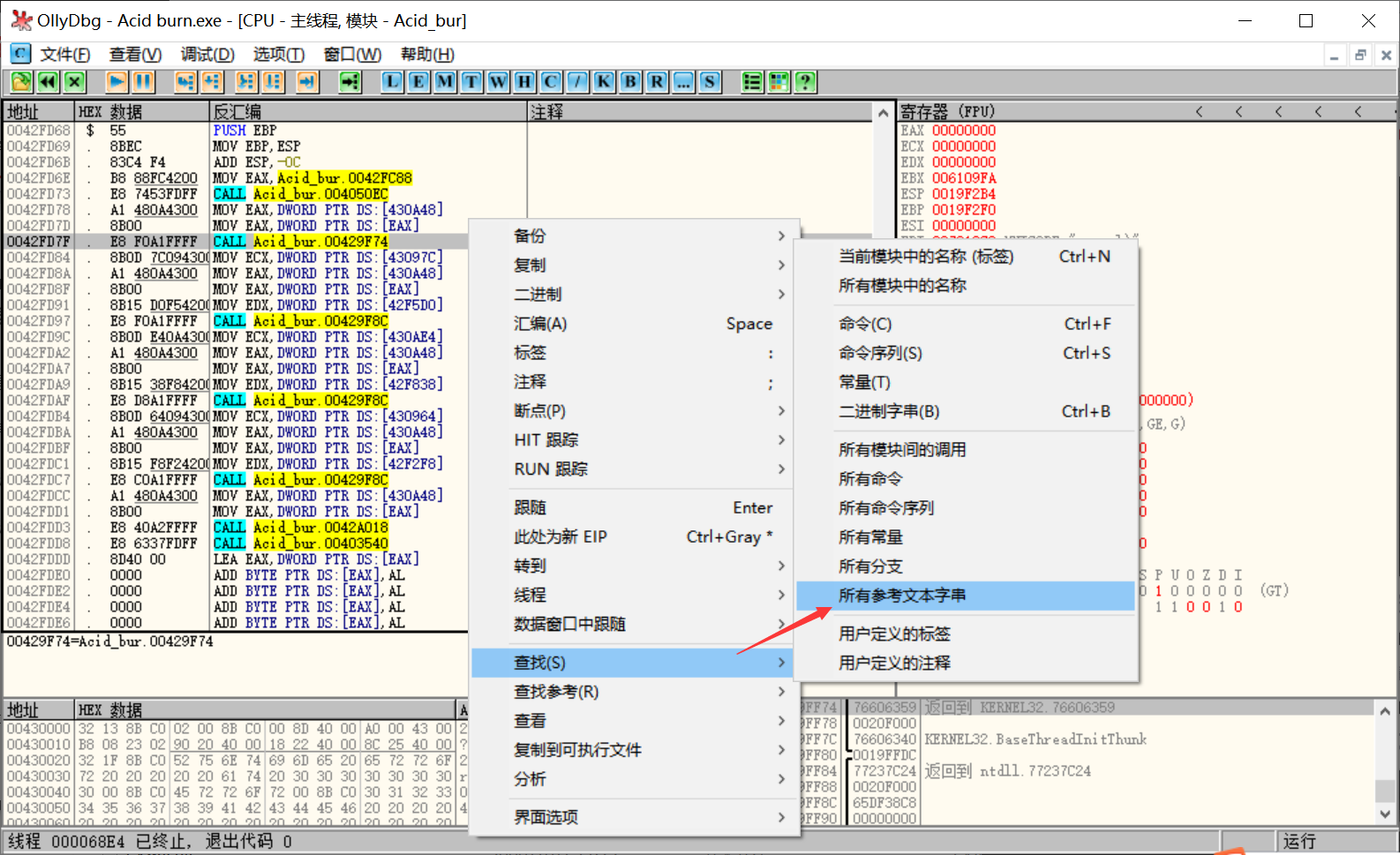1400x855 pixels.
Task: Click the Pause execution toolbar icon
Action: point(143,82)
